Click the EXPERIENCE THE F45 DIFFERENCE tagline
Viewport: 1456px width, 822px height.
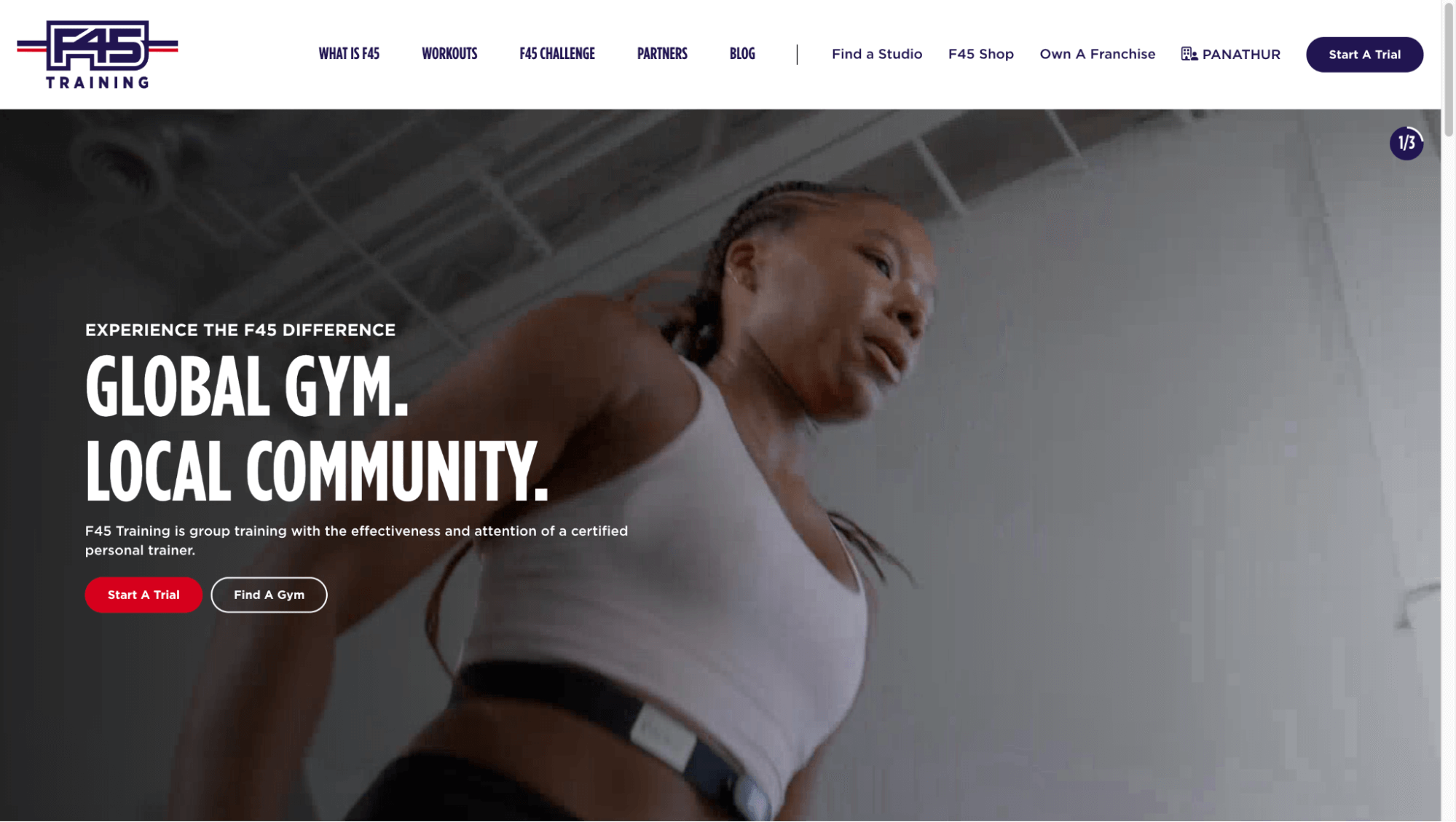coord(240,330)
